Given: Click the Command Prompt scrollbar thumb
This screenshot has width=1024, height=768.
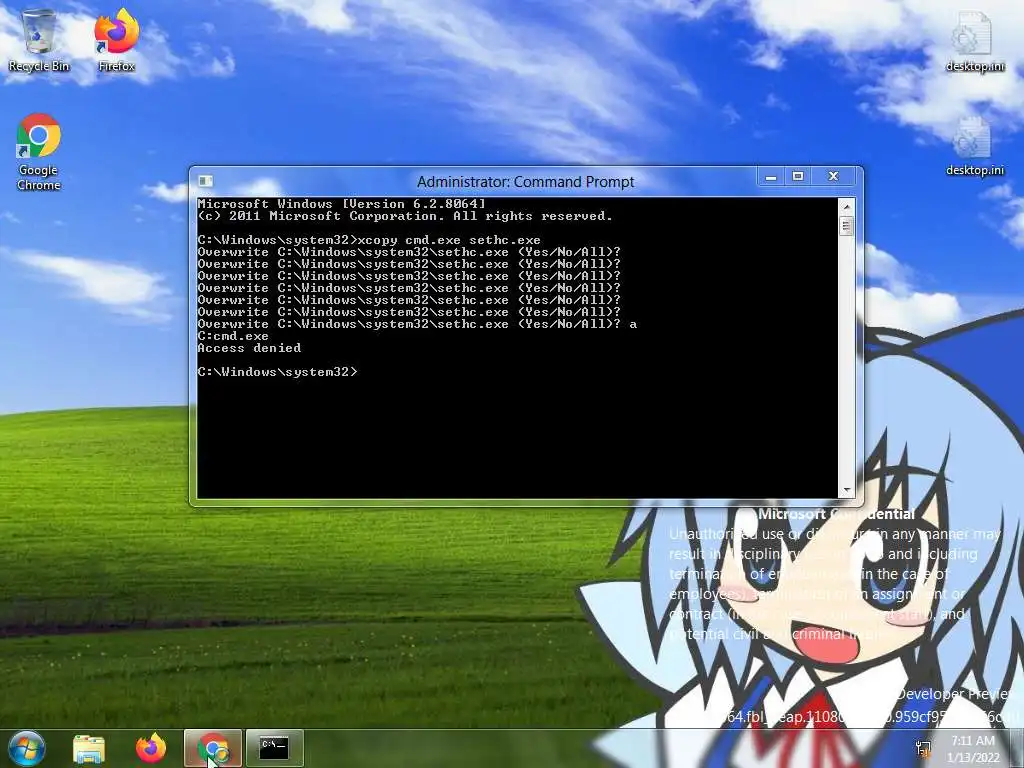Looking at the screenshot, I should [x=846, y=227].
